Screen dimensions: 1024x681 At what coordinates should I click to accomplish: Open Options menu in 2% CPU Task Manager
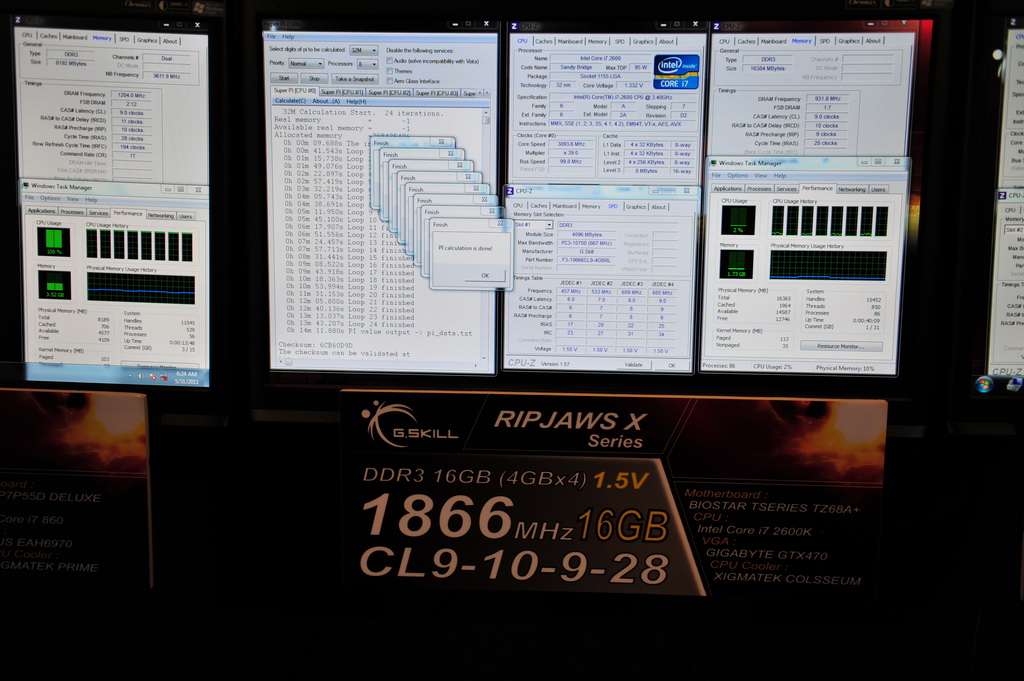[737, 176]
